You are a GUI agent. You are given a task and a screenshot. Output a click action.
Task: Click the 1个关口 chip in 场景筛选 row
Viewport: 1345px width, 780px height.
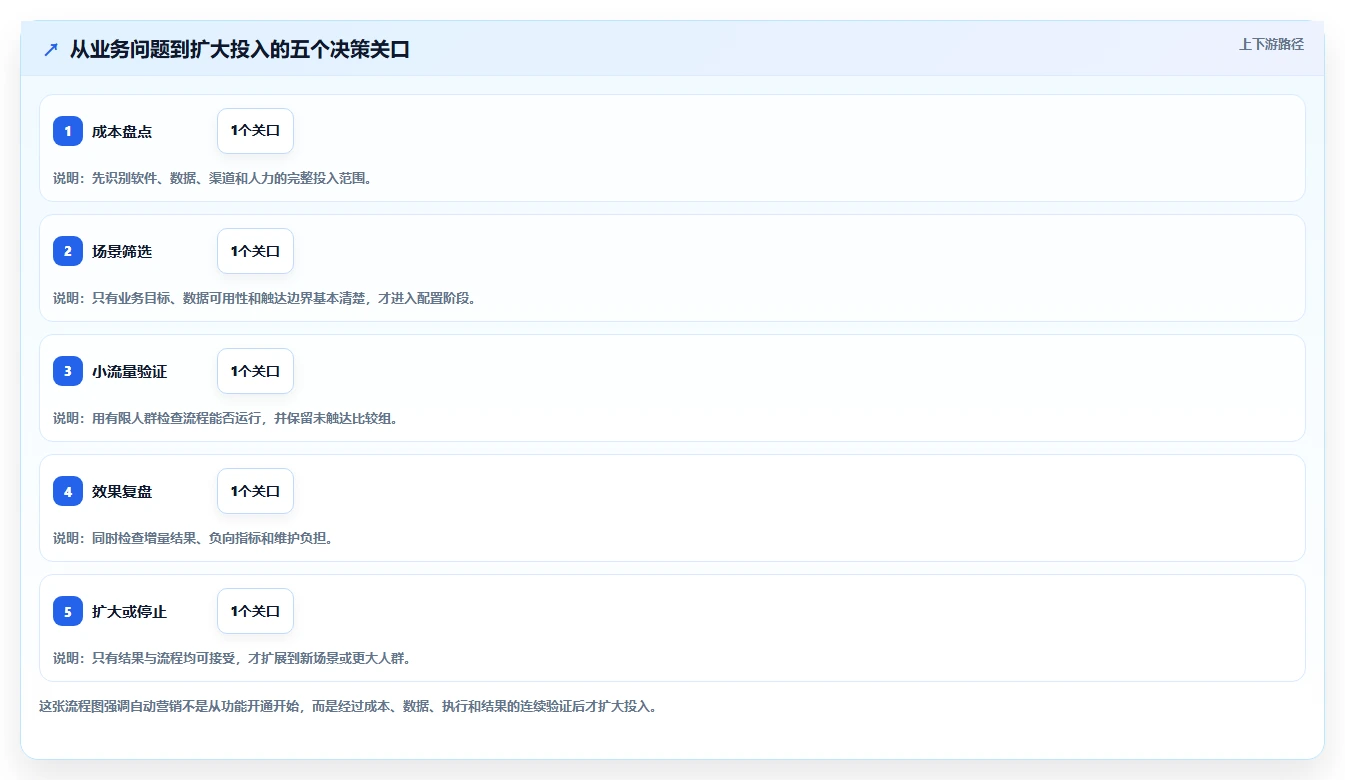pyautogui.click(x=255, y=251)
